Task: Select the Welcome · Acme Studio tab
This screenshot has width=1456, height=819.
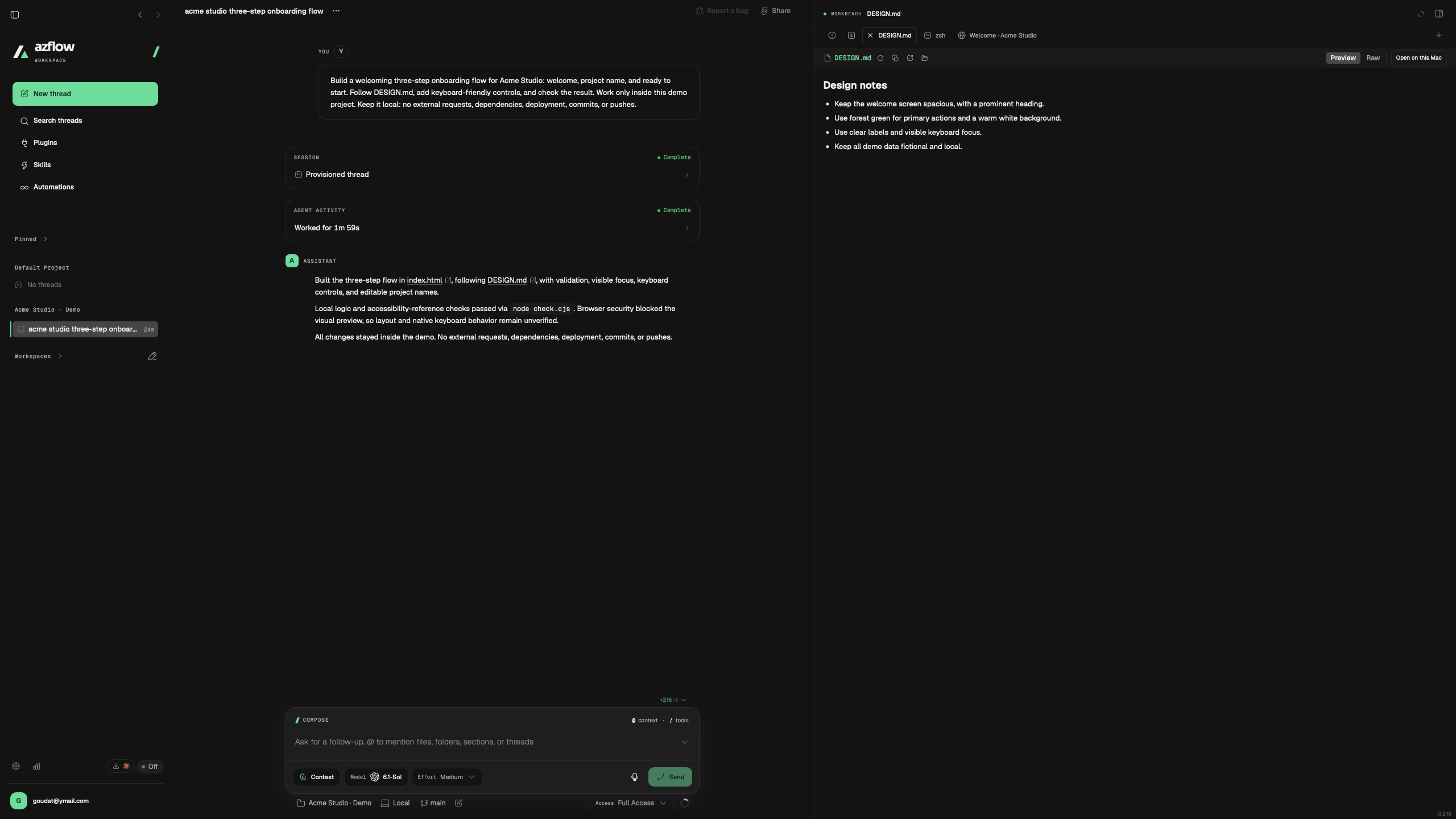Action: pyautogui.click(x=998, y=35)
